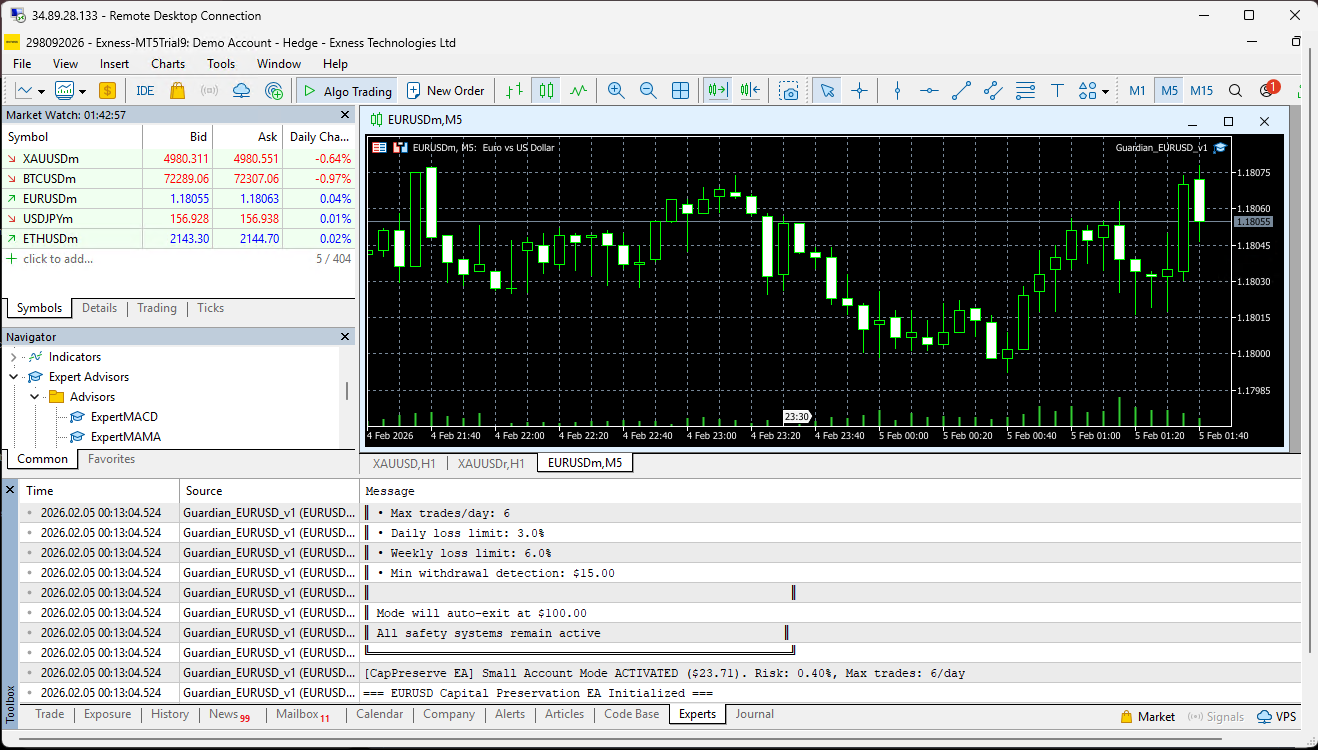
Task: Set timeframe to M15
Action: click(1201, 90)
